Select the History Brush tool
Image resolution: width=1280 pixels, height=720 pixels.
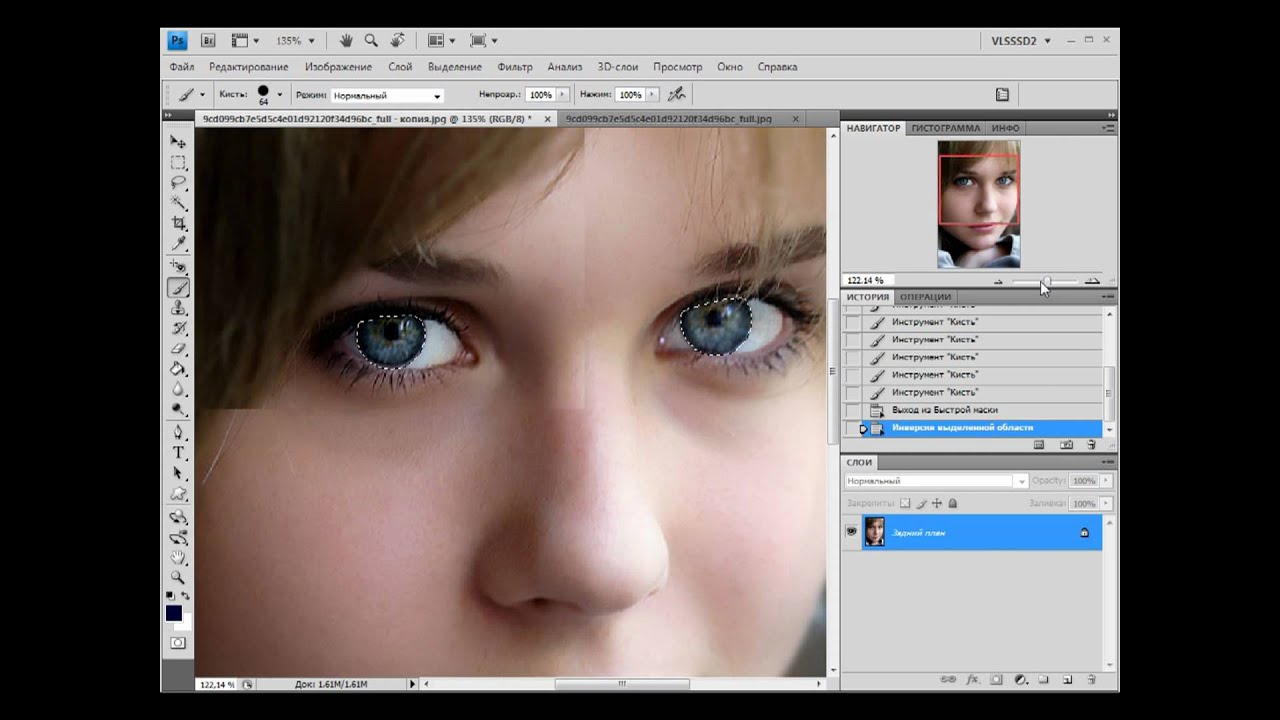pyautogui.click(x=178, y=328)
